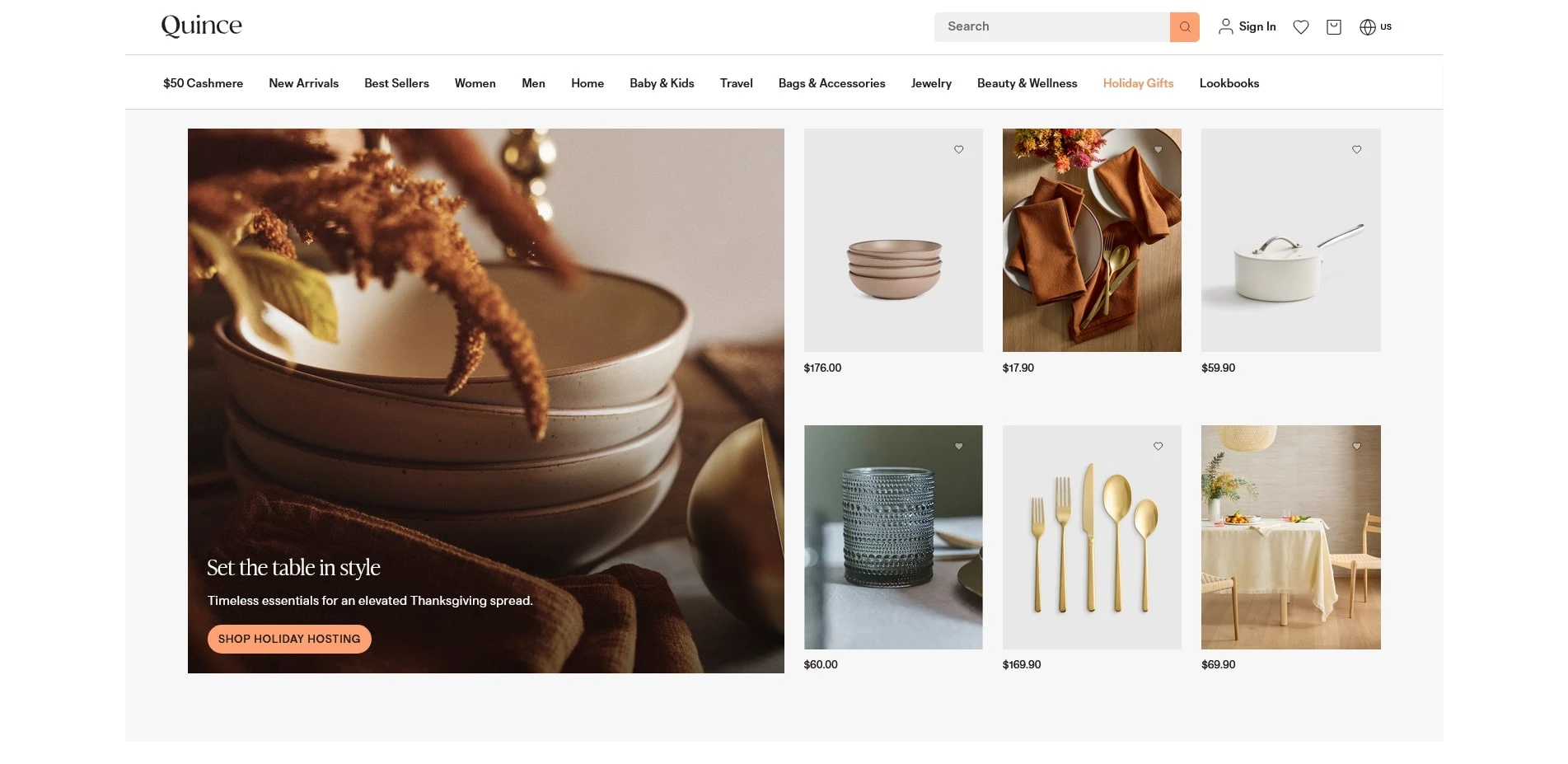Expand the Women category menu
Screen dimensions: 1568x764
tap(475, 83)
